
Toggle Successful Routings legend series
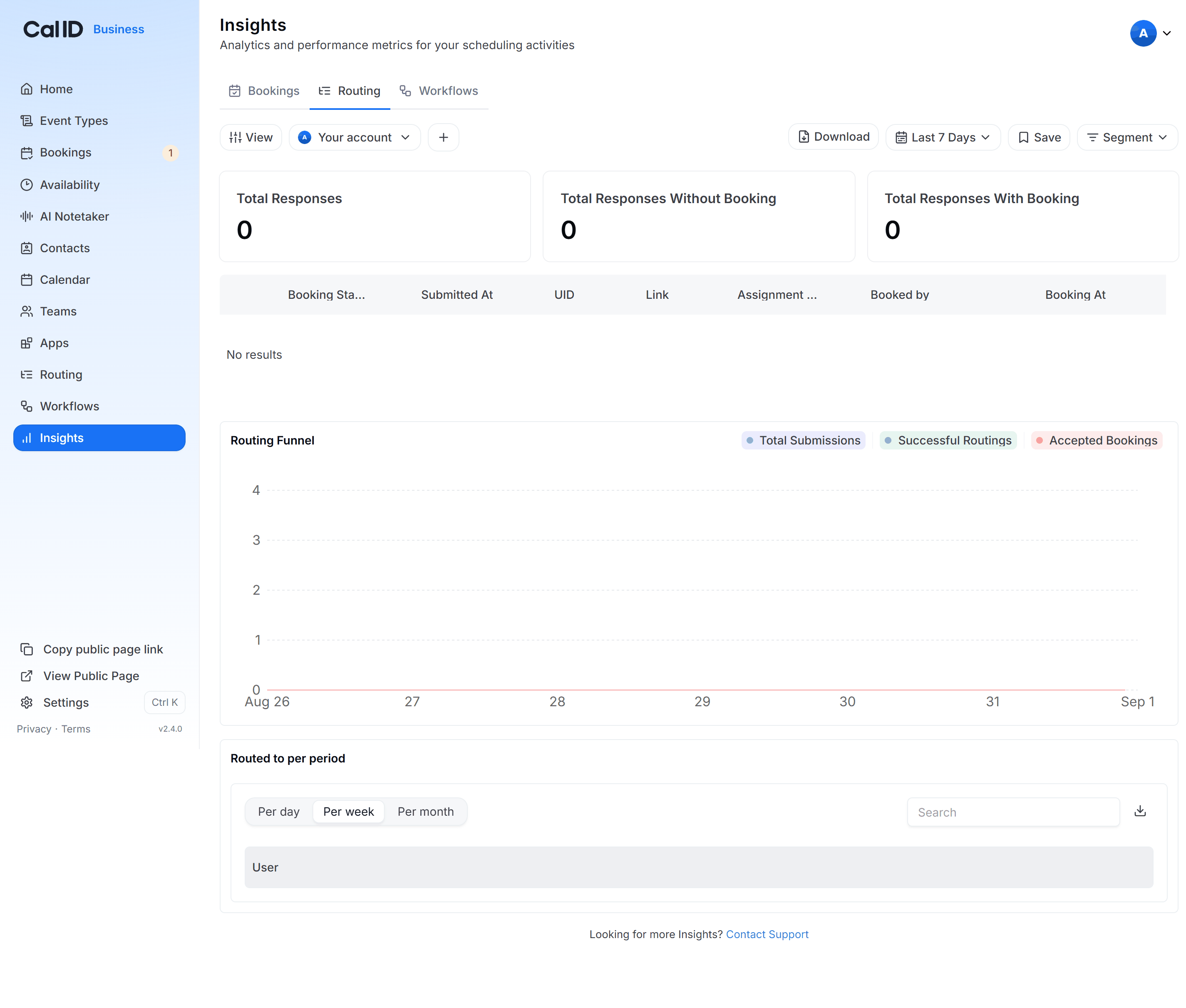(x=948, y=440)
